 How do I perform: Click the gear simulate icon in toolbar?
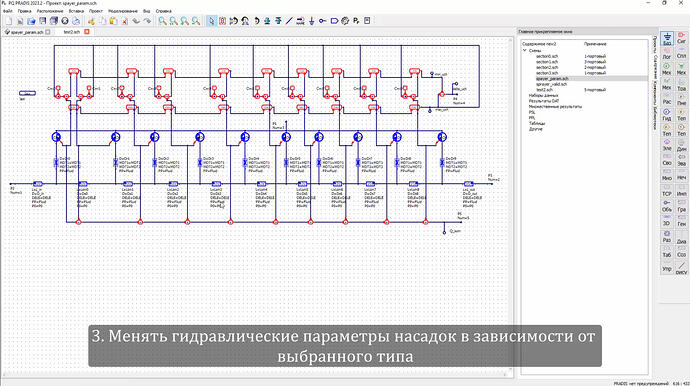[345, 21]
